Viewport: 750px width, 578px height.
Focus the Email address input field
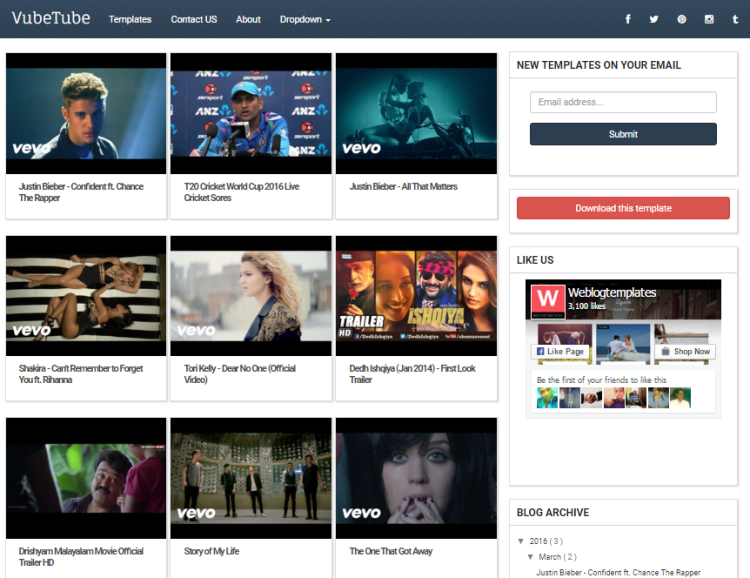point(623,102)
